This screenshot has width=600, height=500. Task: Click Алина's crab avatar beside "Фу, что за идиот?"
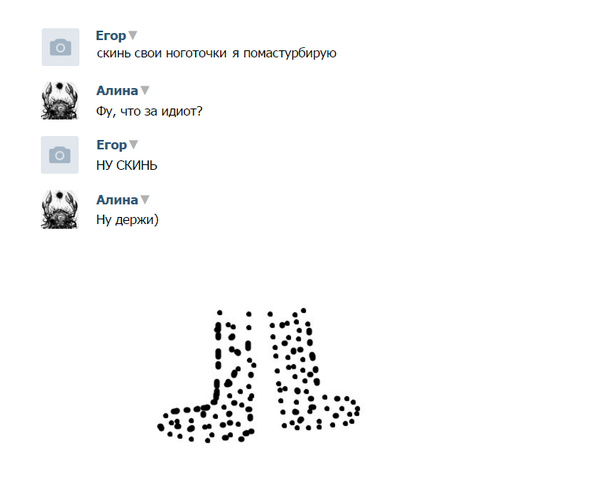tap(60, 101)
